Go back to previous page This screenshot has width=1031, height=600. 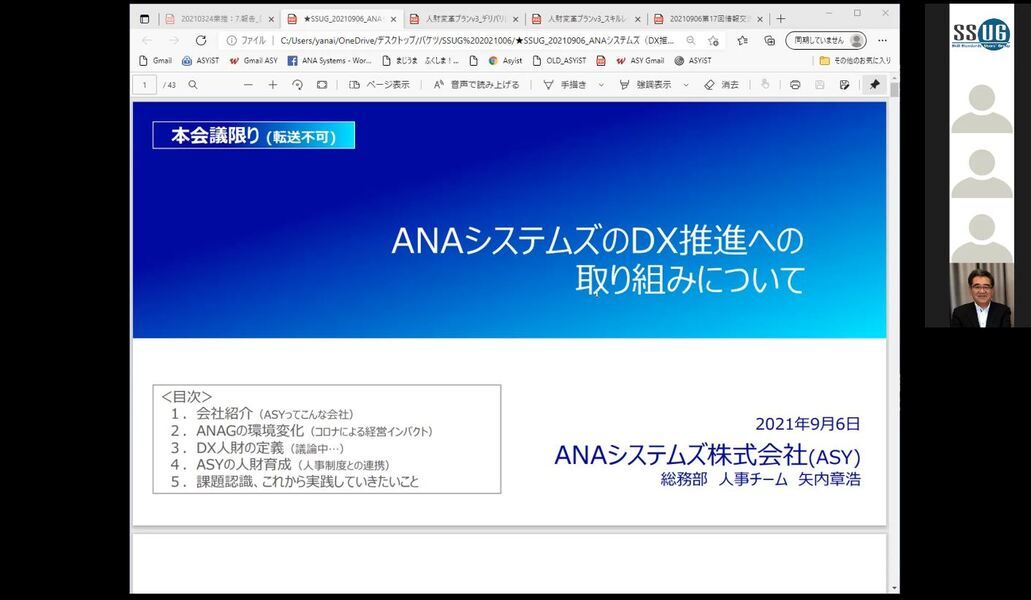tap(147, 40)
